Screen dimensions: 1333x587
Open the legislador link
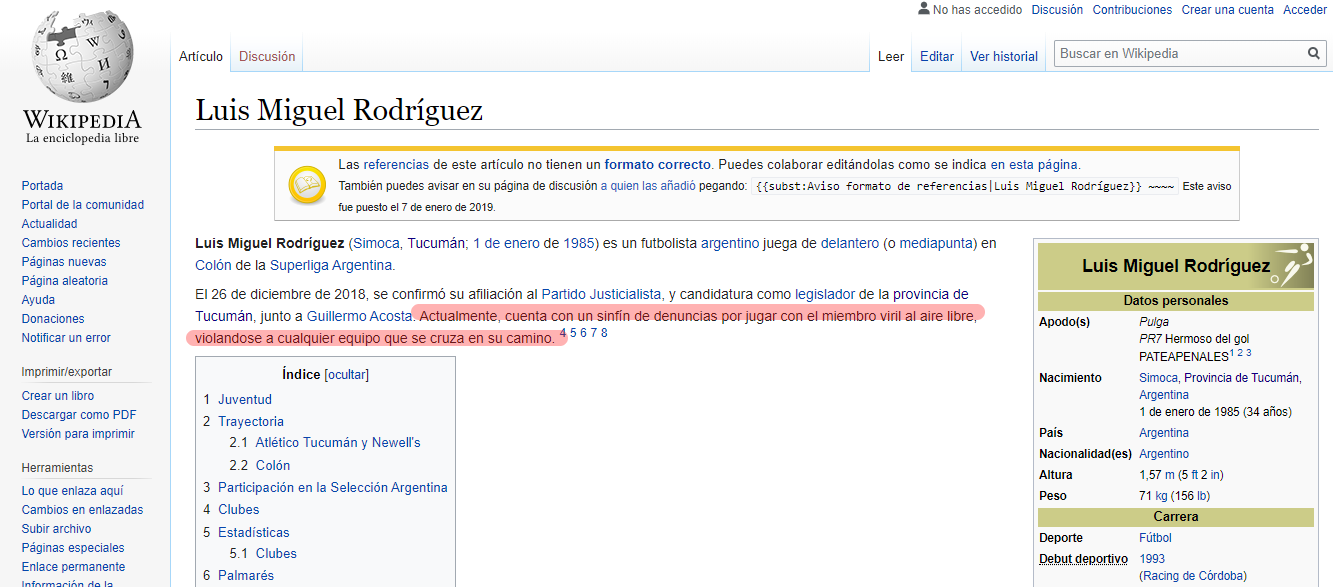(825, 294)
